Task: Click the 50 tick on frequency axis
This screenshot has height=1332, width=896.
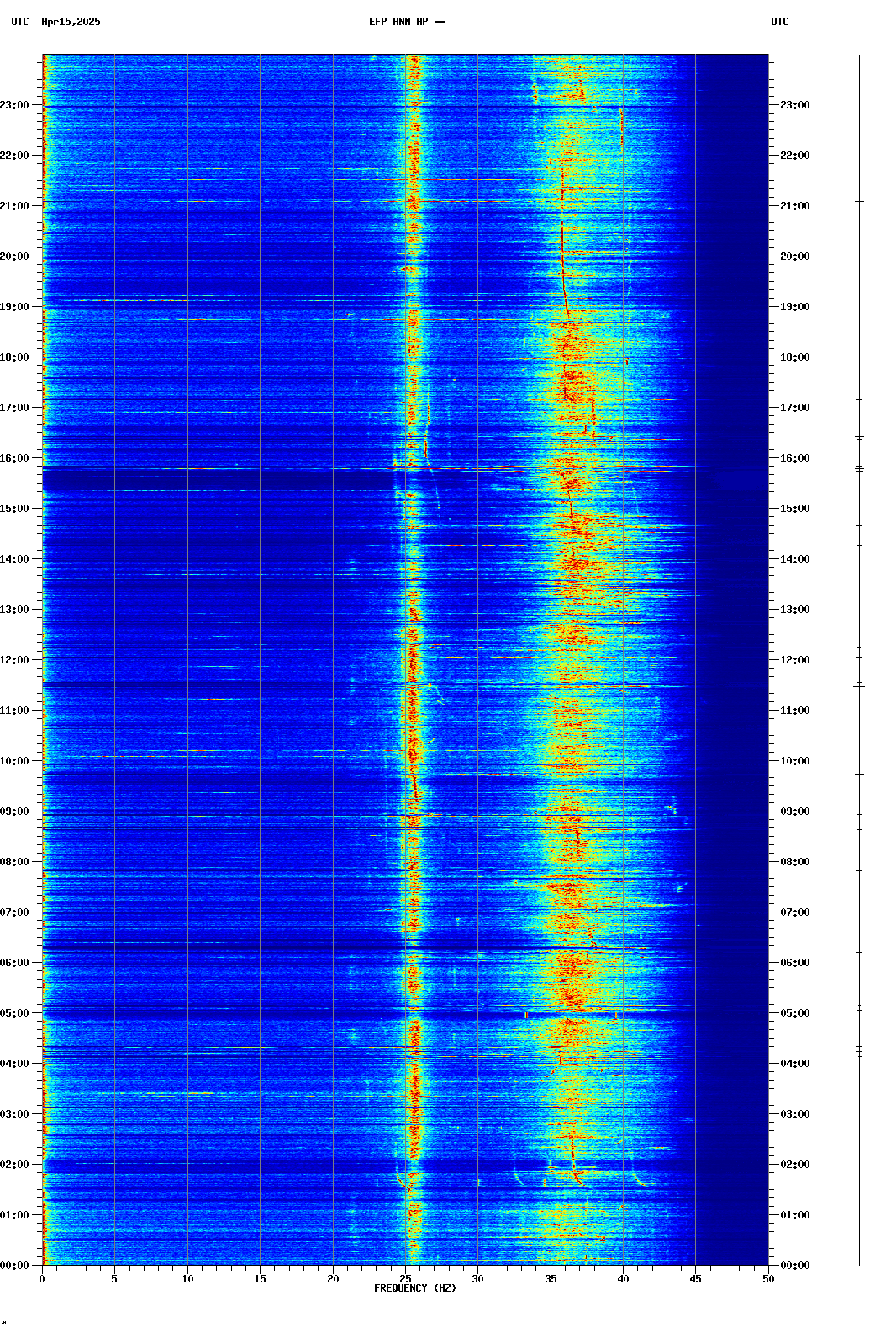Action: 768,1279
